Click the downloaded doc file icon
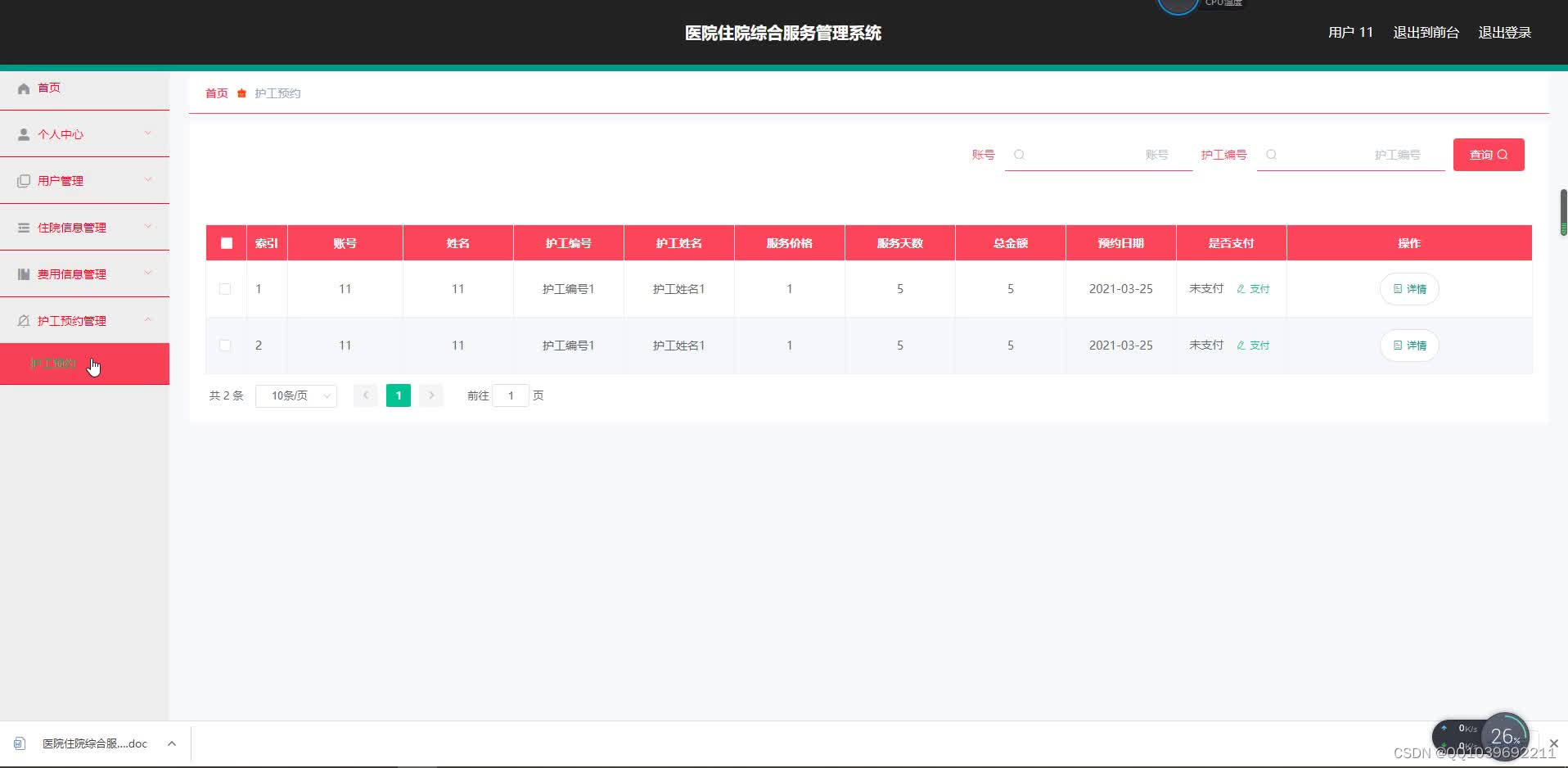 click(20, 743)
